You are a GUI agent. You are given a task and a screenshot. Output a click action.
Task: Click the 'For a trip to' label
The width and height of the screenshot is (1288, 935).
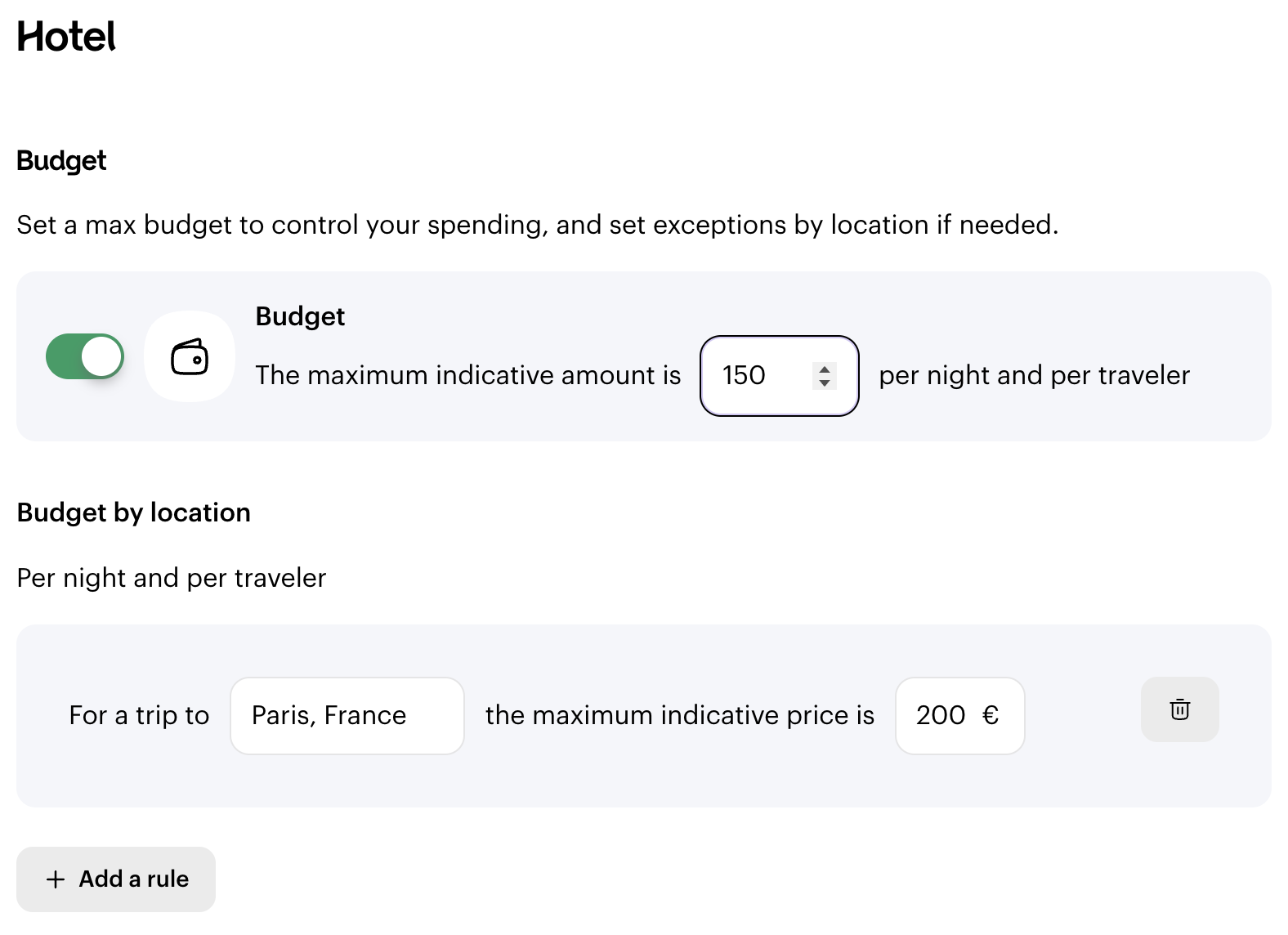click(x=139, y=715)
